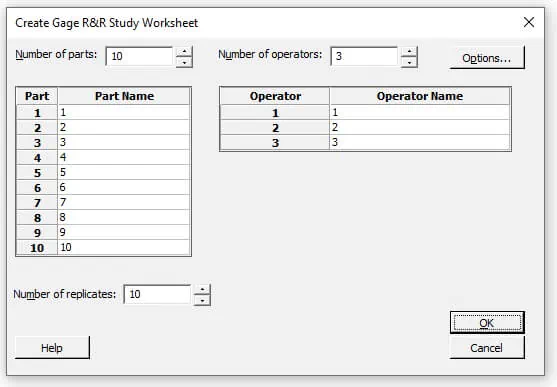
Task: Close the Create Gage R&R dialog
Action: click(529, 22)
